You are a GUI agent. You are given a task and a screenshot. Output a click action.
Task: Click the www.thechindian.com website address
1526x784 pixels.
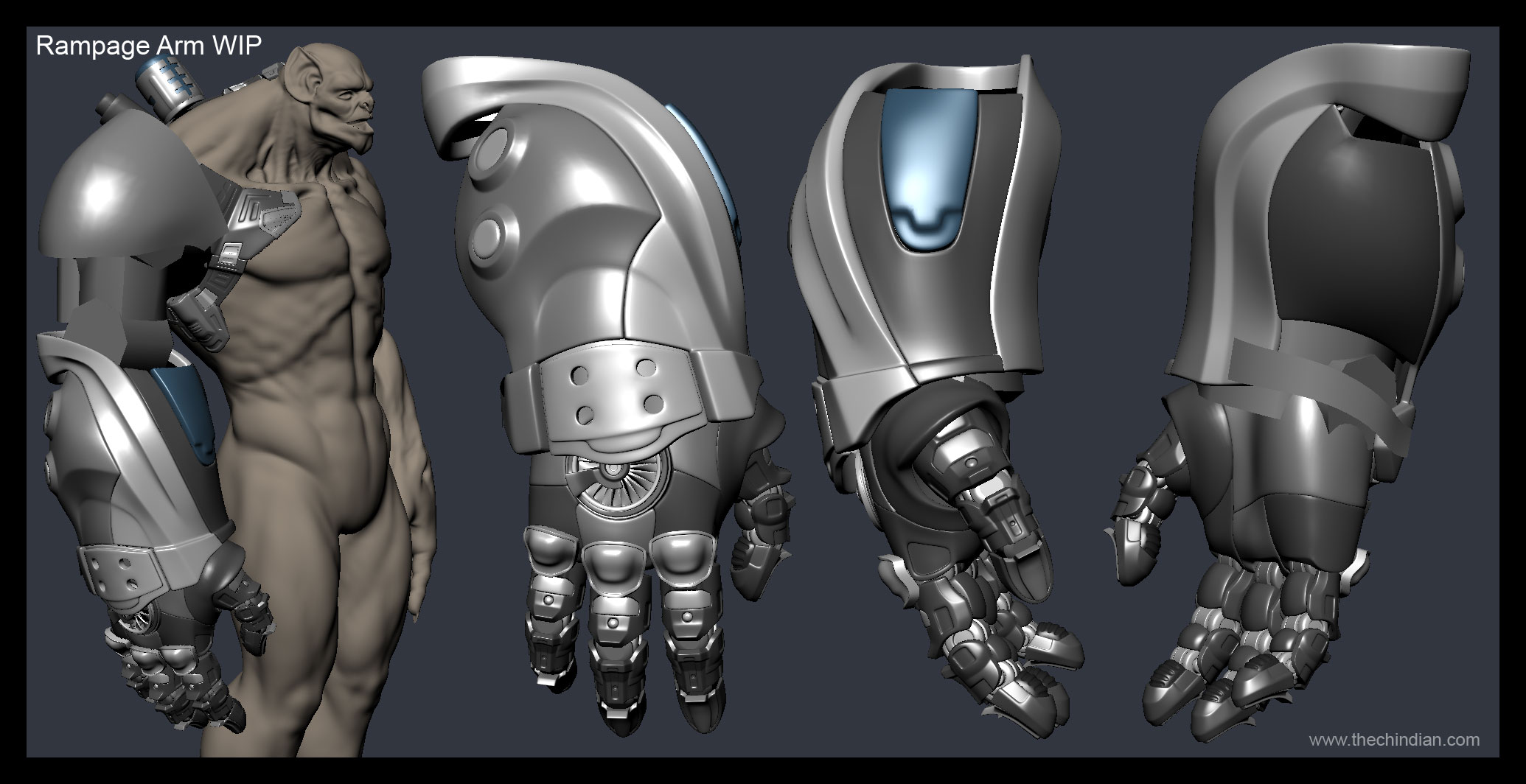click(1393, 740)
